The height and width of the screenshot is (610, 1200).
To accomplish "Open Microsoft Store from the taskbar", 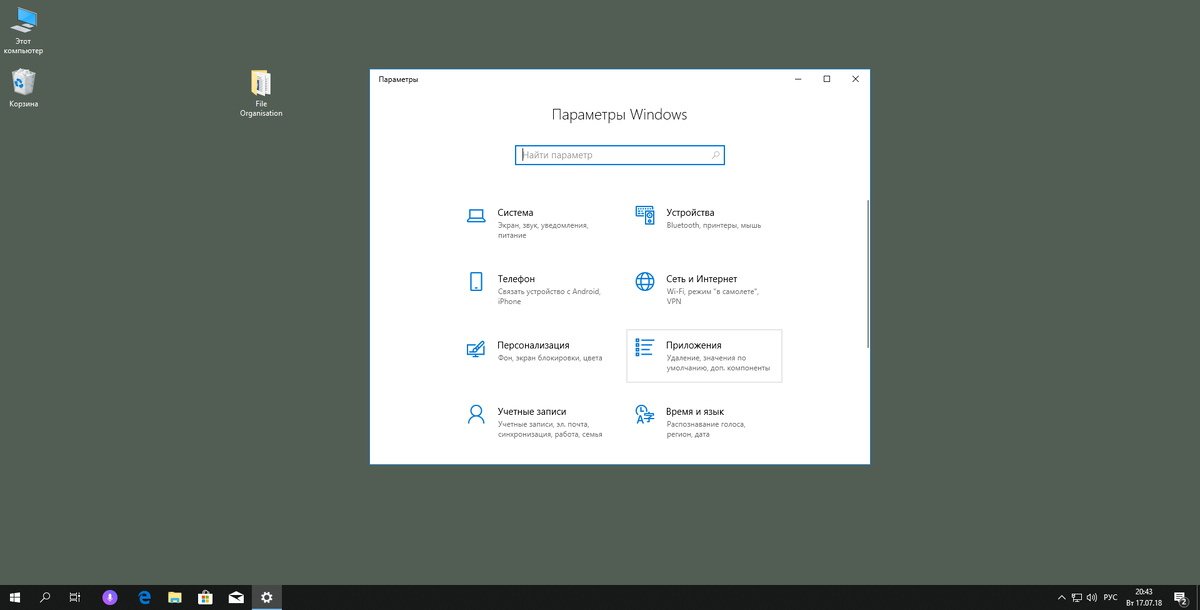I will coord(205,597).
